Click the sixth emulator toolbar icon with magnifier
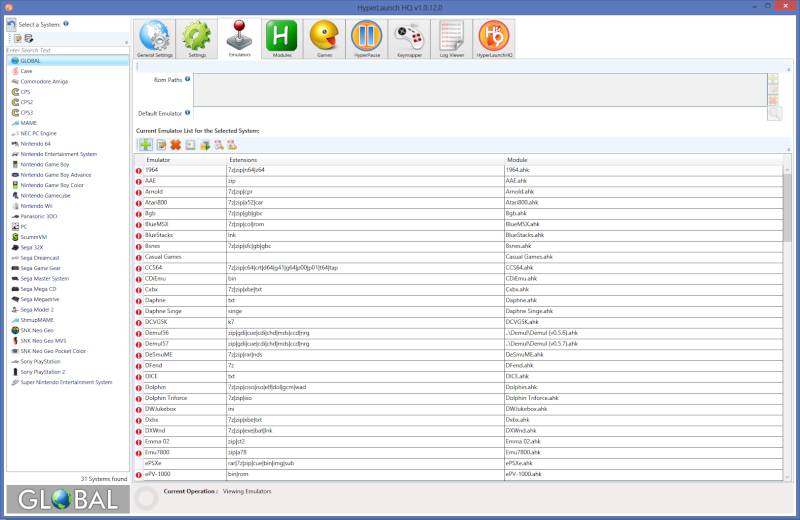This screenshot has width=800, height=520. pos(219,145)
